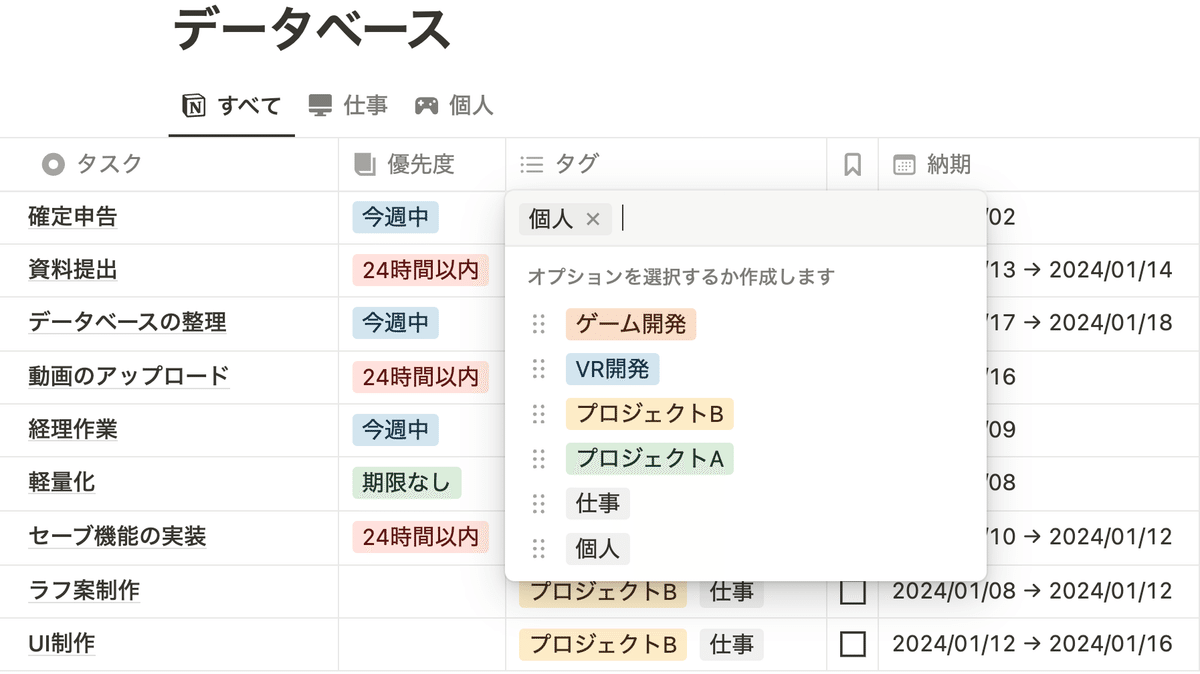Click the game controller icon on the 個人 tab

click(x=425, y=104)
